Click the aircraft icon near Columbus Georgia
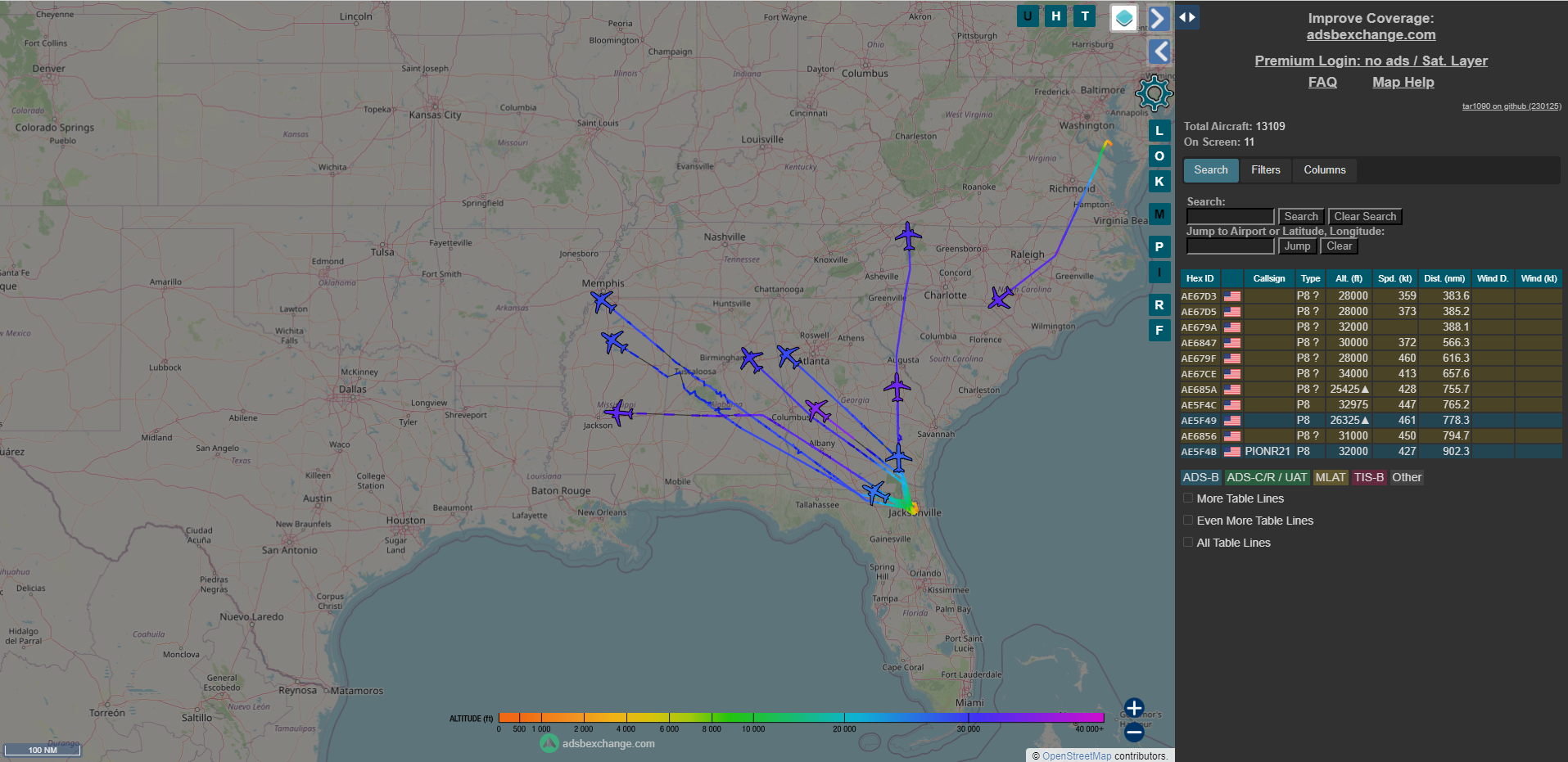 click(817, 410)
